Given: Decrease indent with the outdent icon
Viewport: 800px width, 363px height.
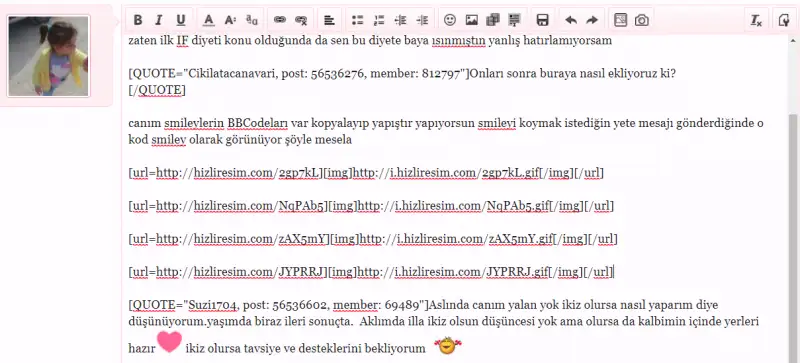Looking at the screenshot, I should pyautogui.click(x=401, y=20).
